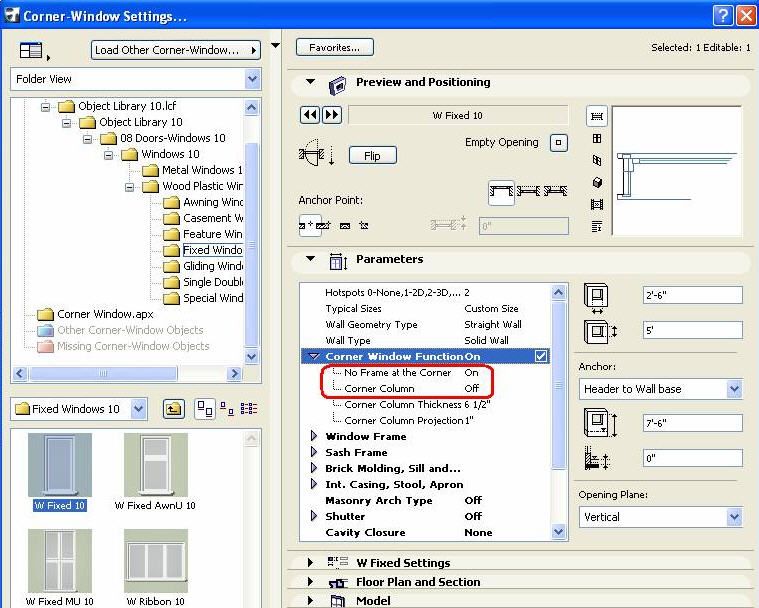This screenshot has height=608, width=759.
Task: Expand the Sash Frame parameter group
Action: tap(313, 452)
